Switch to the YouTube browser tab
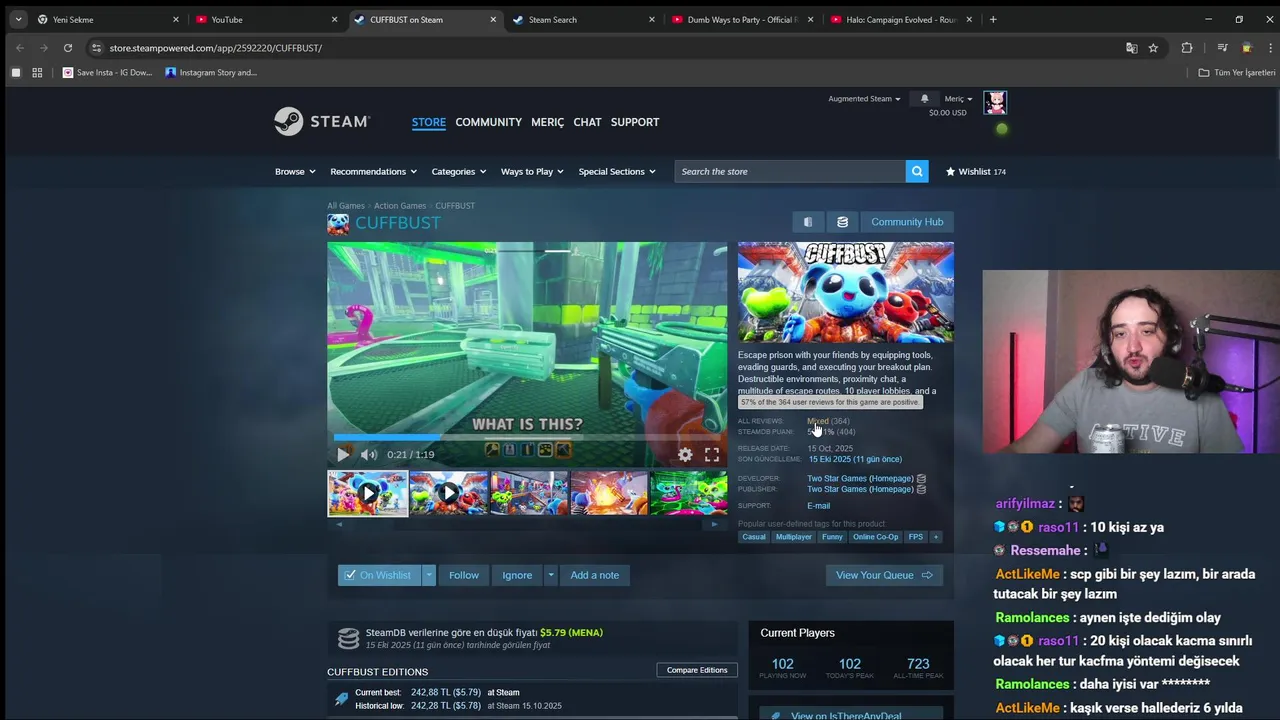The width and height of the screenshot is (1280, 720). 265,19
